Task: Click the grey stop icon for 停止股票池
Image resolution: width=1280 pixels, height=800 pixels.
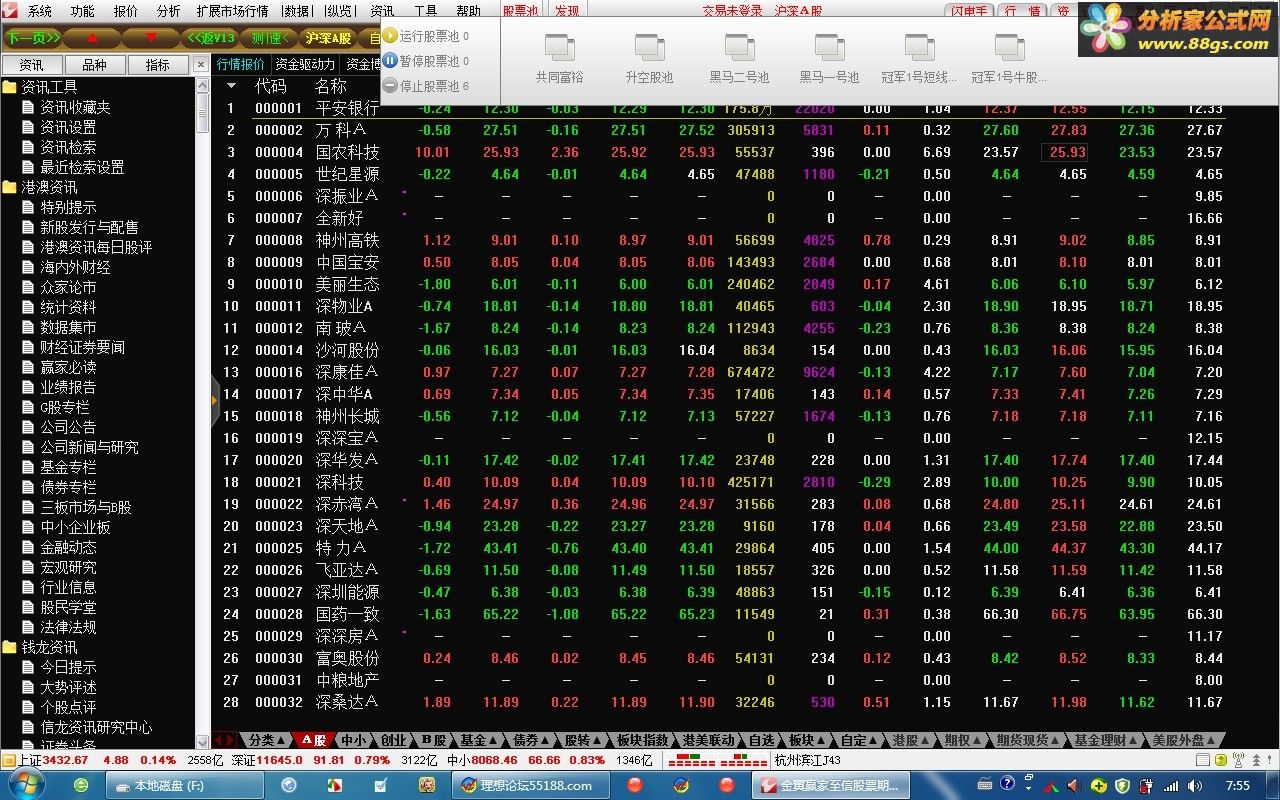Action: [390, 86]
